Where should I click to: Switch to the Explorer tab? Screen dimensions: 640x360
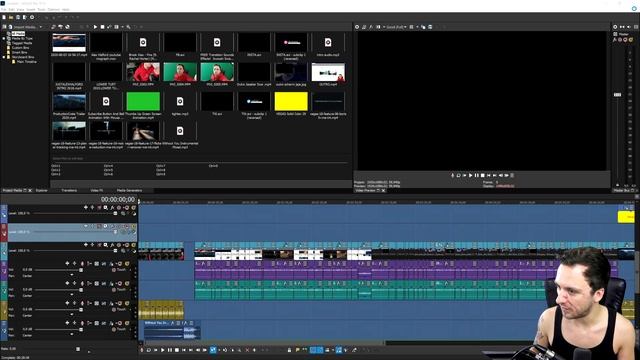click(42, 191)
